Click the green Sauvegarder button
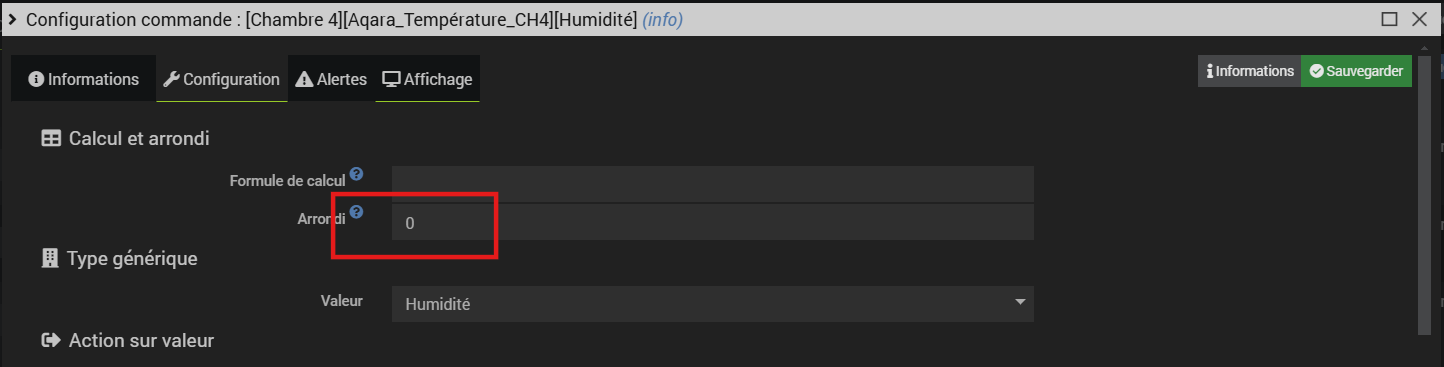This screenshot has width=1444, height=367. [1356, 71]
